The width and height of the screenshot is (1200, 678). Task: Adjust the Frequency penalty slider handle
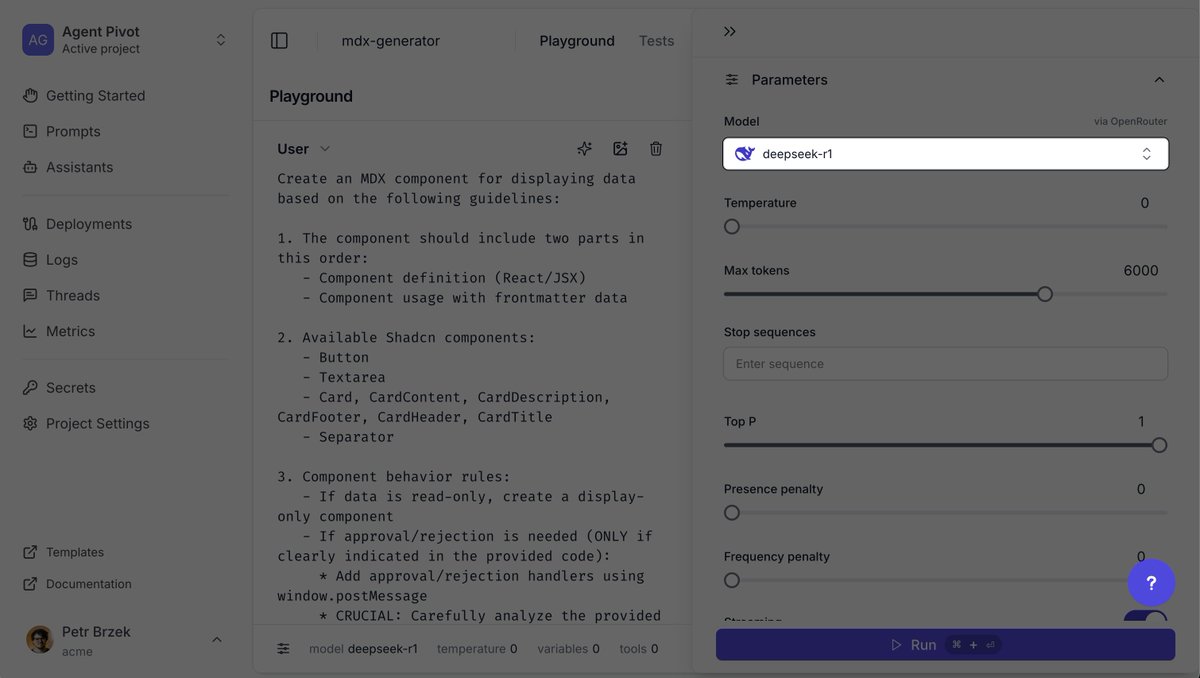[x=732, y=580]
